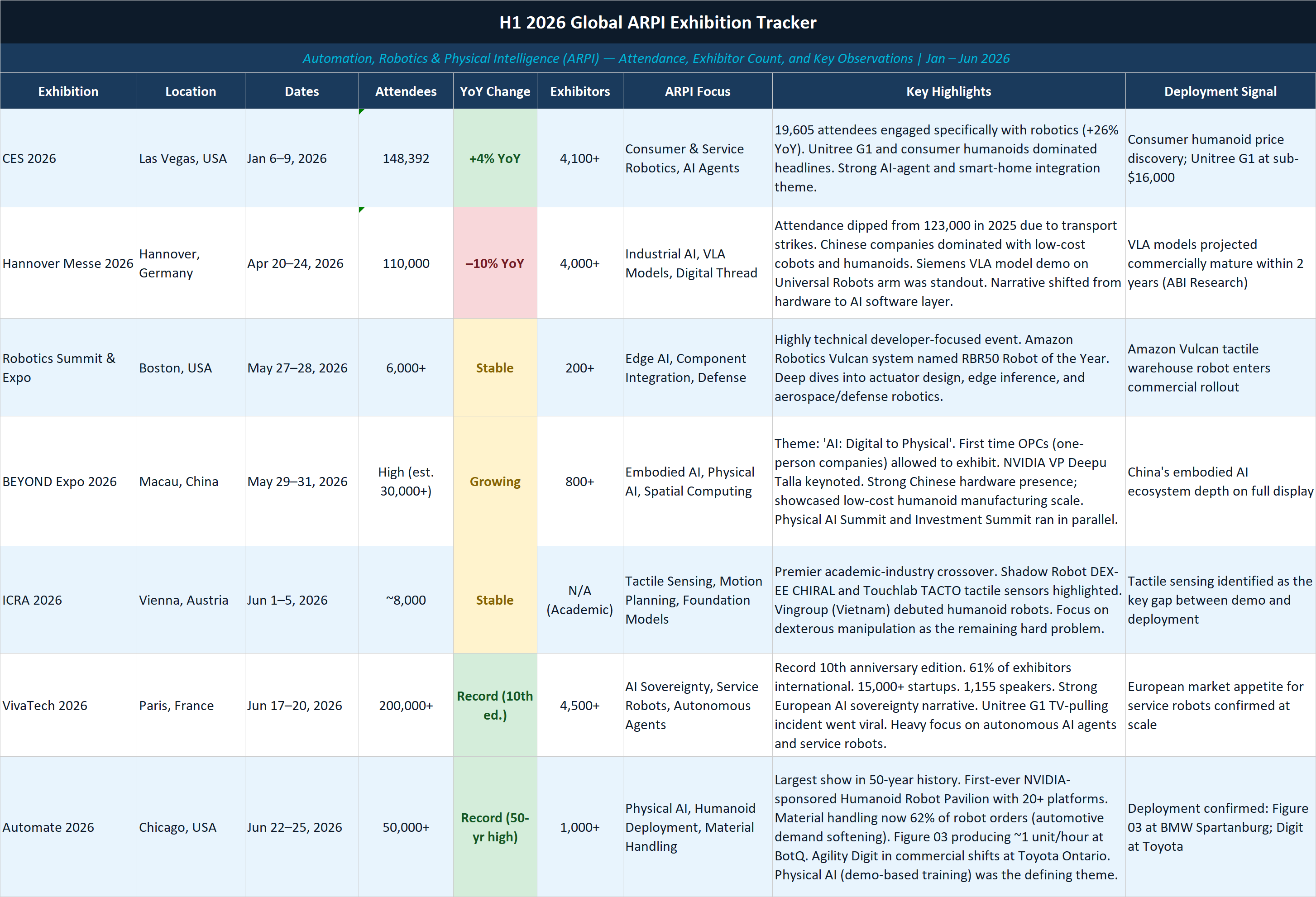Select the 'Vienna, Austria' cell
The height and width of the screenshot is (897, 1316).
[x=191, y=599]
